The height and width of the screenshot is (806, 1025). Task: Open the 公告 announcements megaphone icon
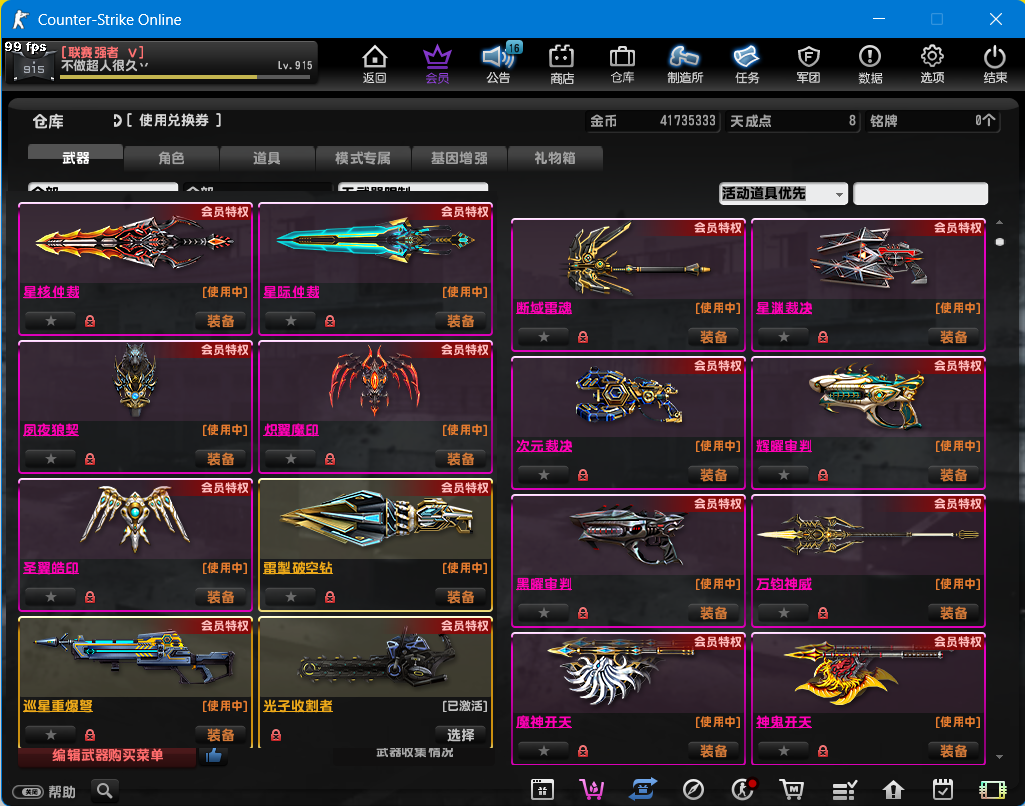point(499,63)
